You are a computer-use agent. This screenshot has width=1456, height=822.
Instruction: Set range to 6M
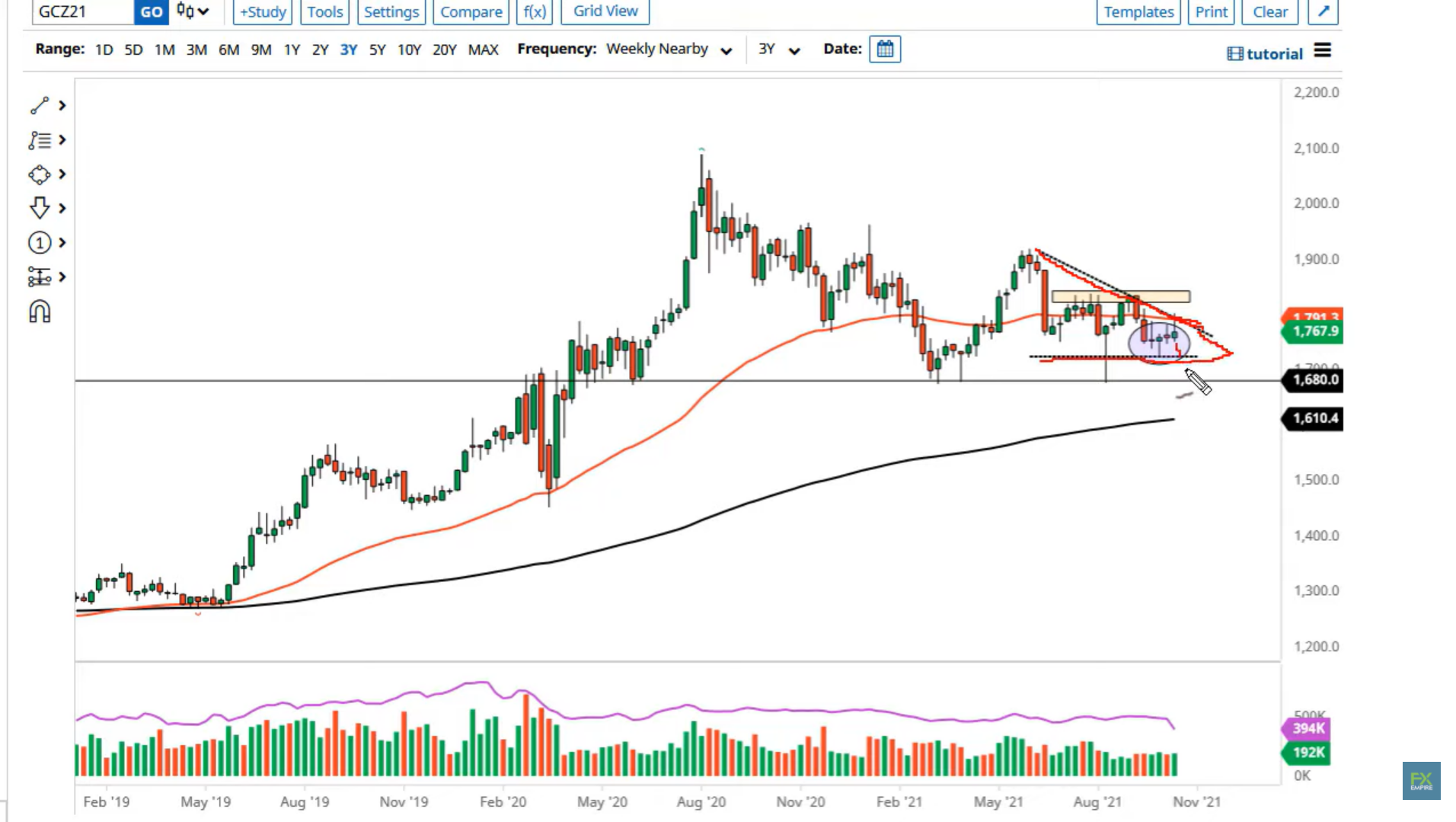(228, 50)
